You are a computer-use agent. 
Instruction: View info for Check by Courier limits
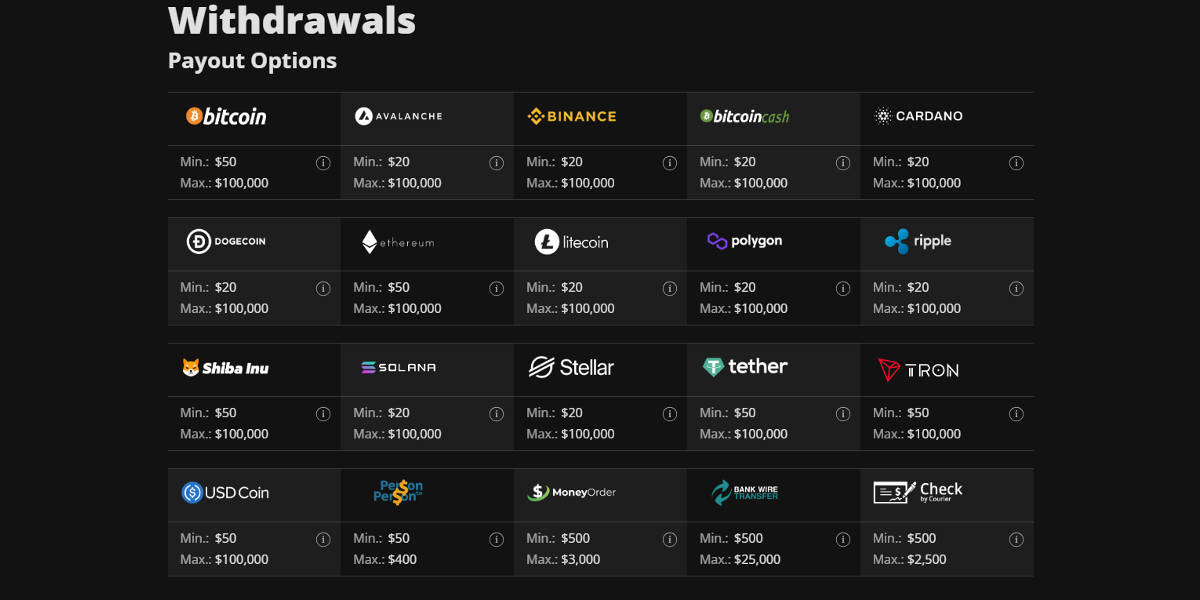coord(1016,540)
